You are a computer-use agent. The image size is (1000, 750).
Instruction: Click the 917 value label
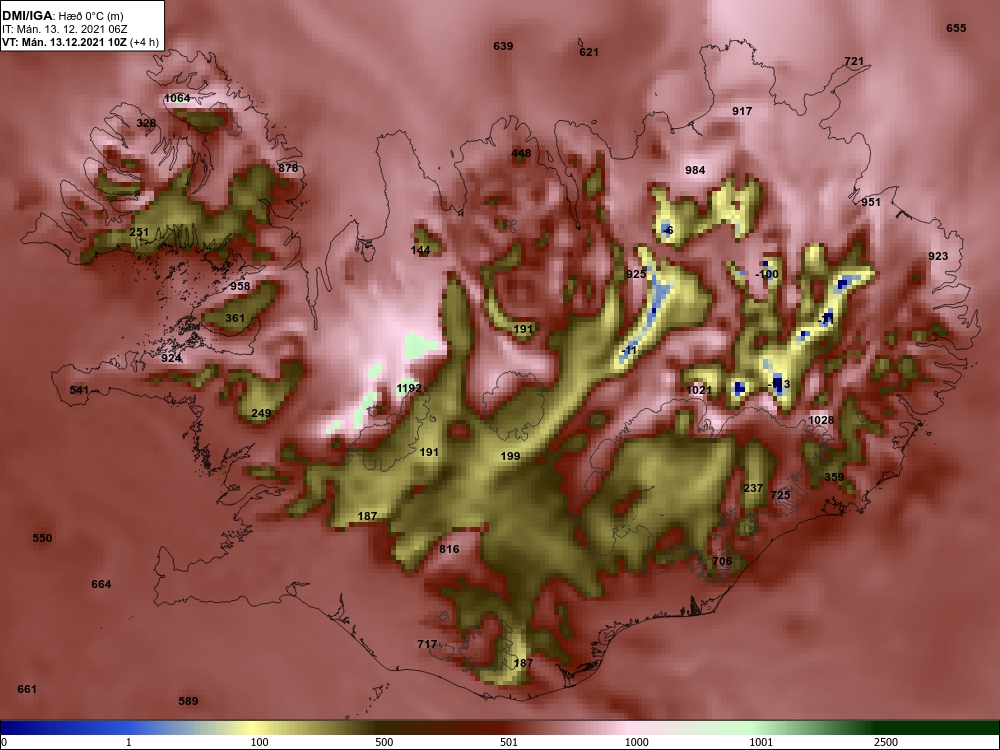pyautogui.click(x=742, y=111)
